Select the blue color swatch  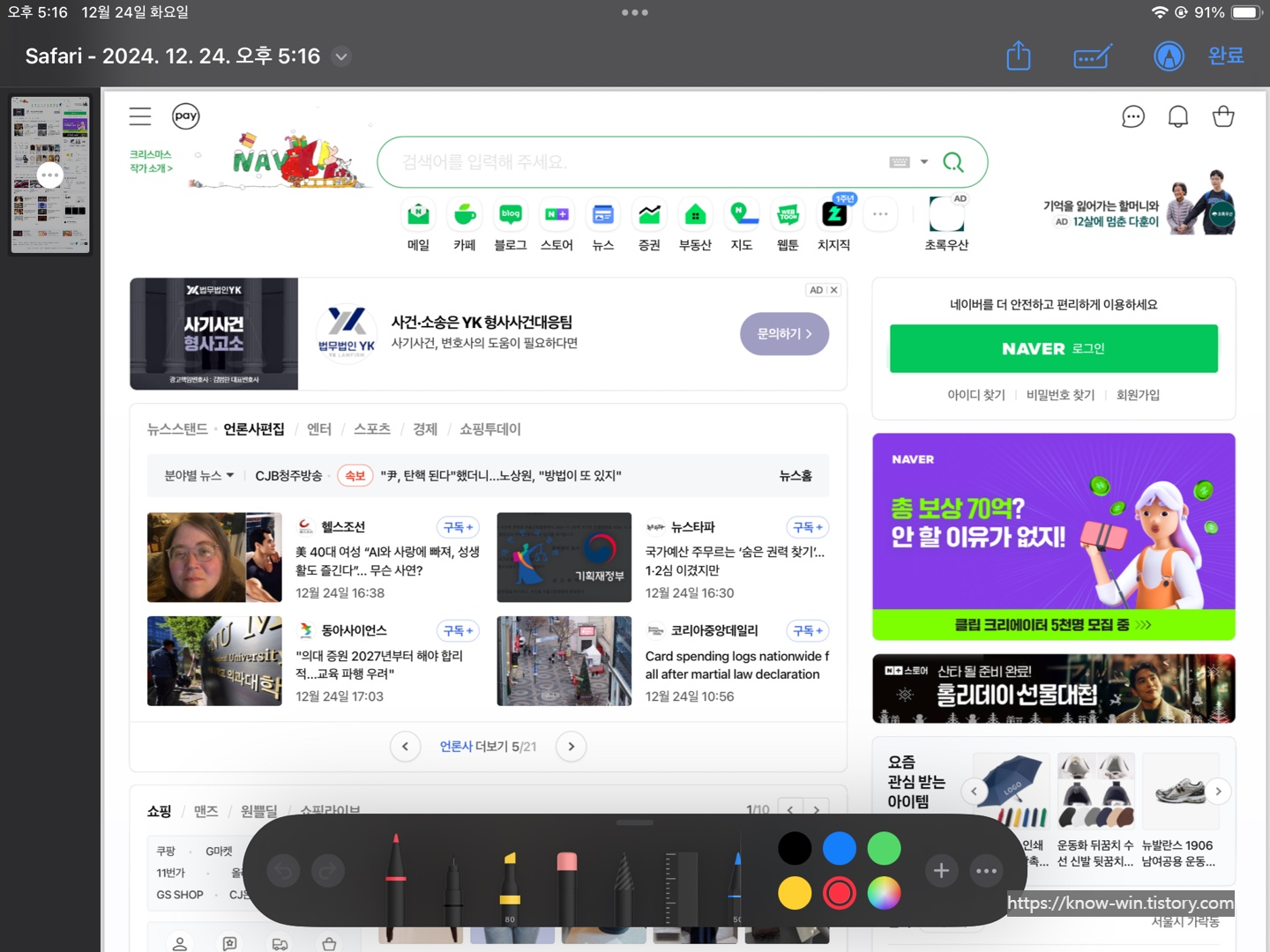(840, 848)
